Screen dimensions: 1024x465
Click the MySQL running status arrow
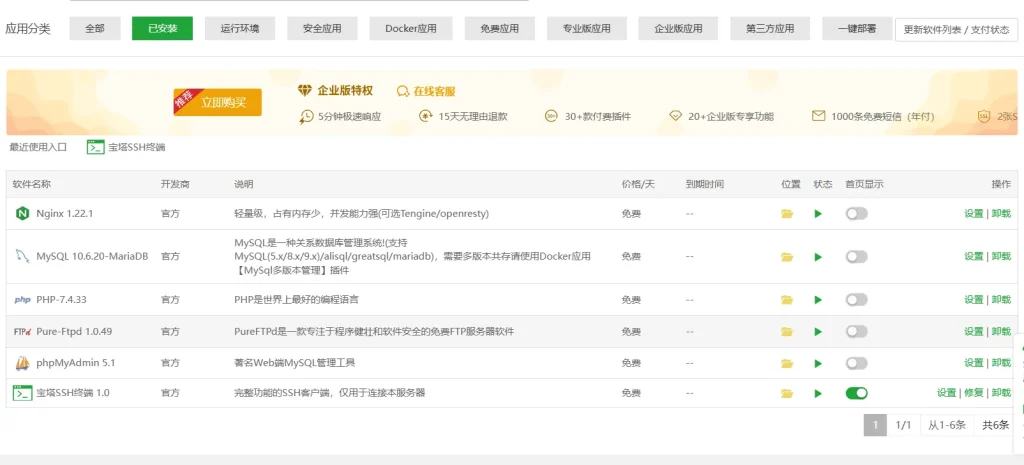[x=818, y=257]
